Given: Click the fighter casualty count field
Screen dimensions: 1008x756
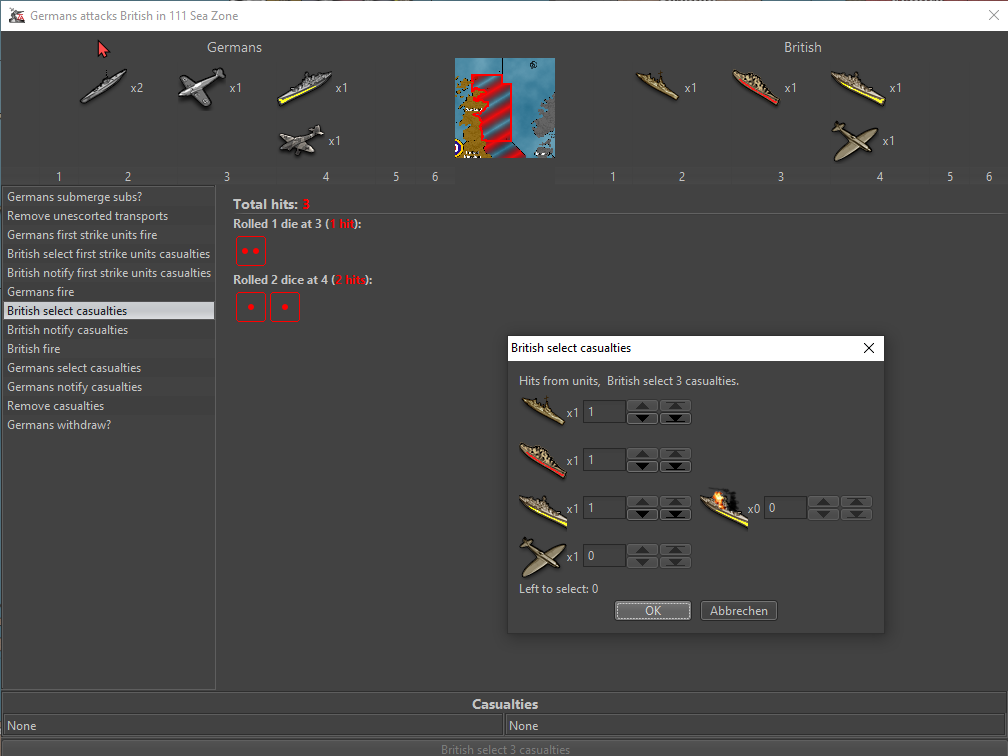Looking at the screenshot, I should [604, 556].
